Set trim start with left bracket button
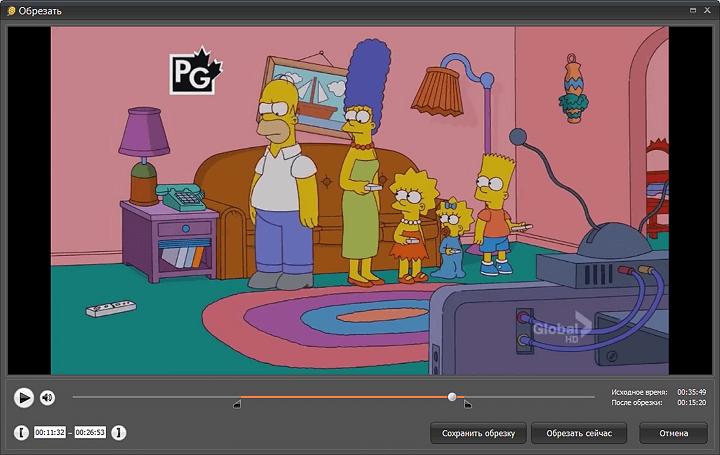 click(x=21, y=433)
